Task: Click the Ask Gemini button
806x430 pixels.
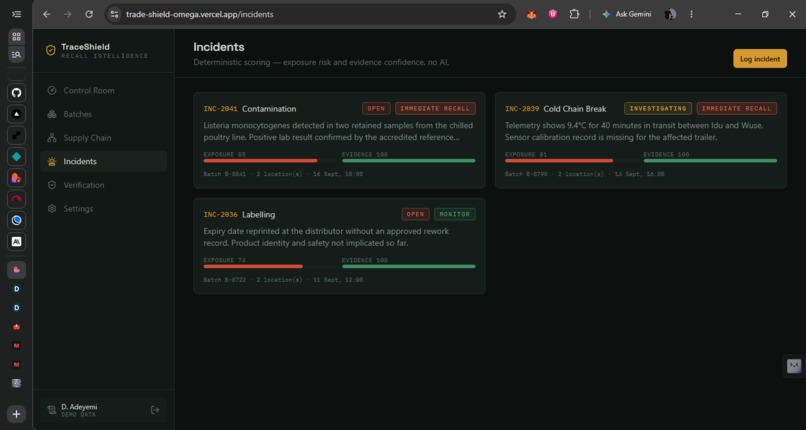Action: point(627,14)
